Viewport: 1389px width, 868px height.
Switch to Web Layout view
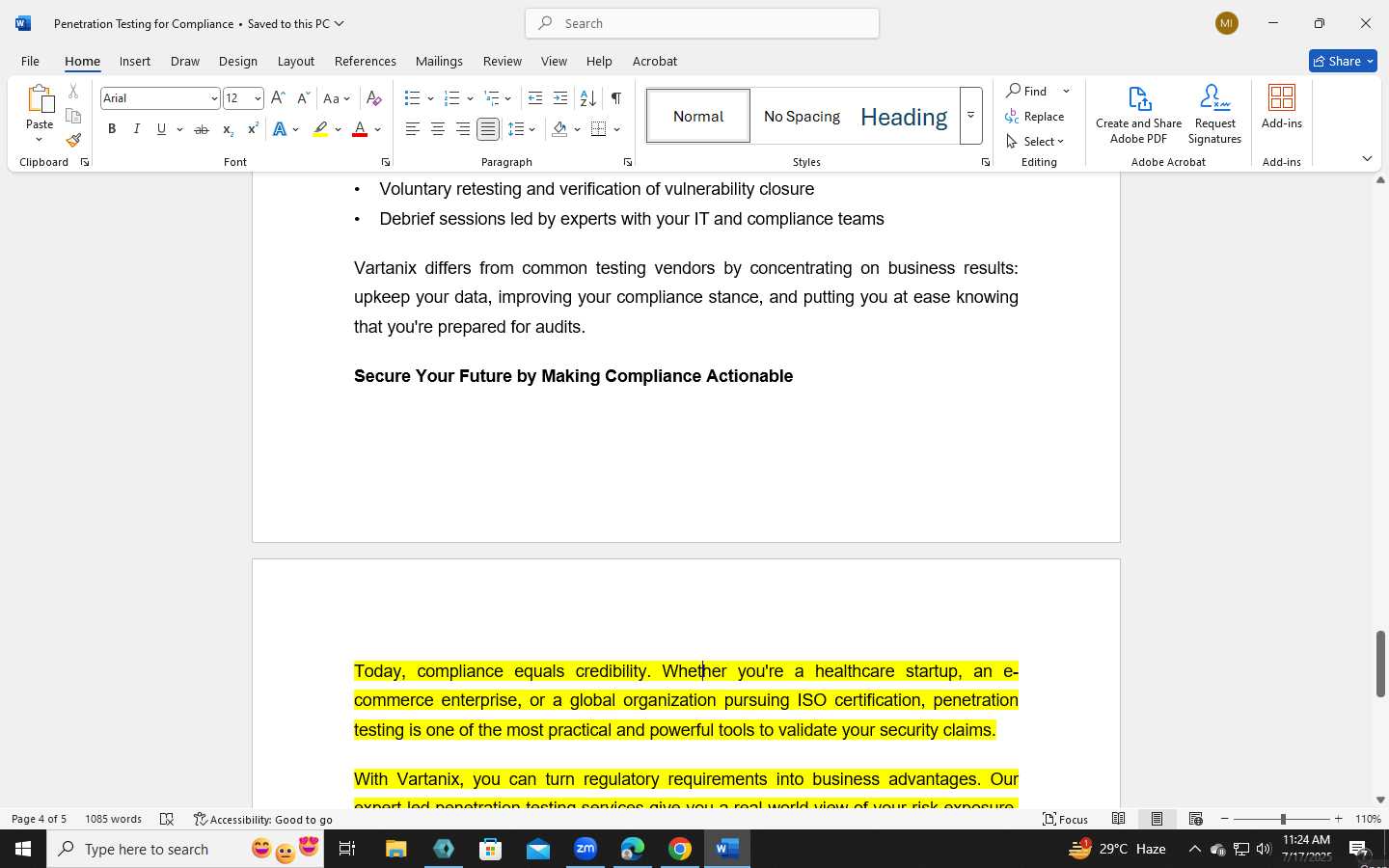(1195, 819)
